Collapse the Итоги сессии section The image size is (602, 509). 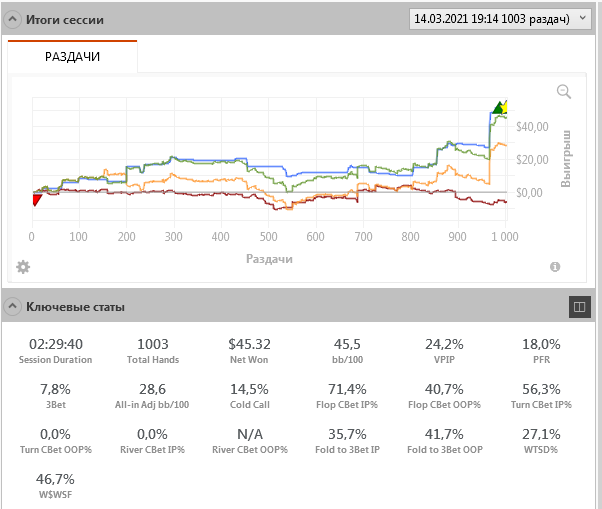tap(14, 20)
